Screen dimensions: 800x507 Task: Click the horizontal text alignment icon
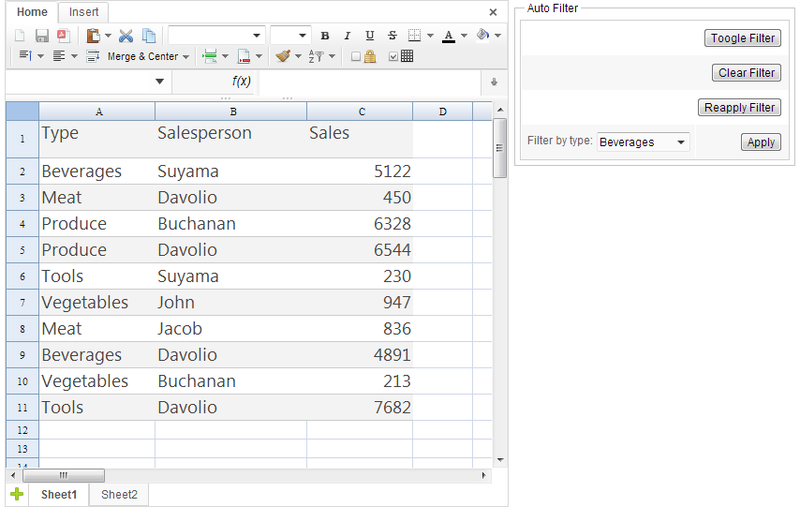click(x=59, y=56)
